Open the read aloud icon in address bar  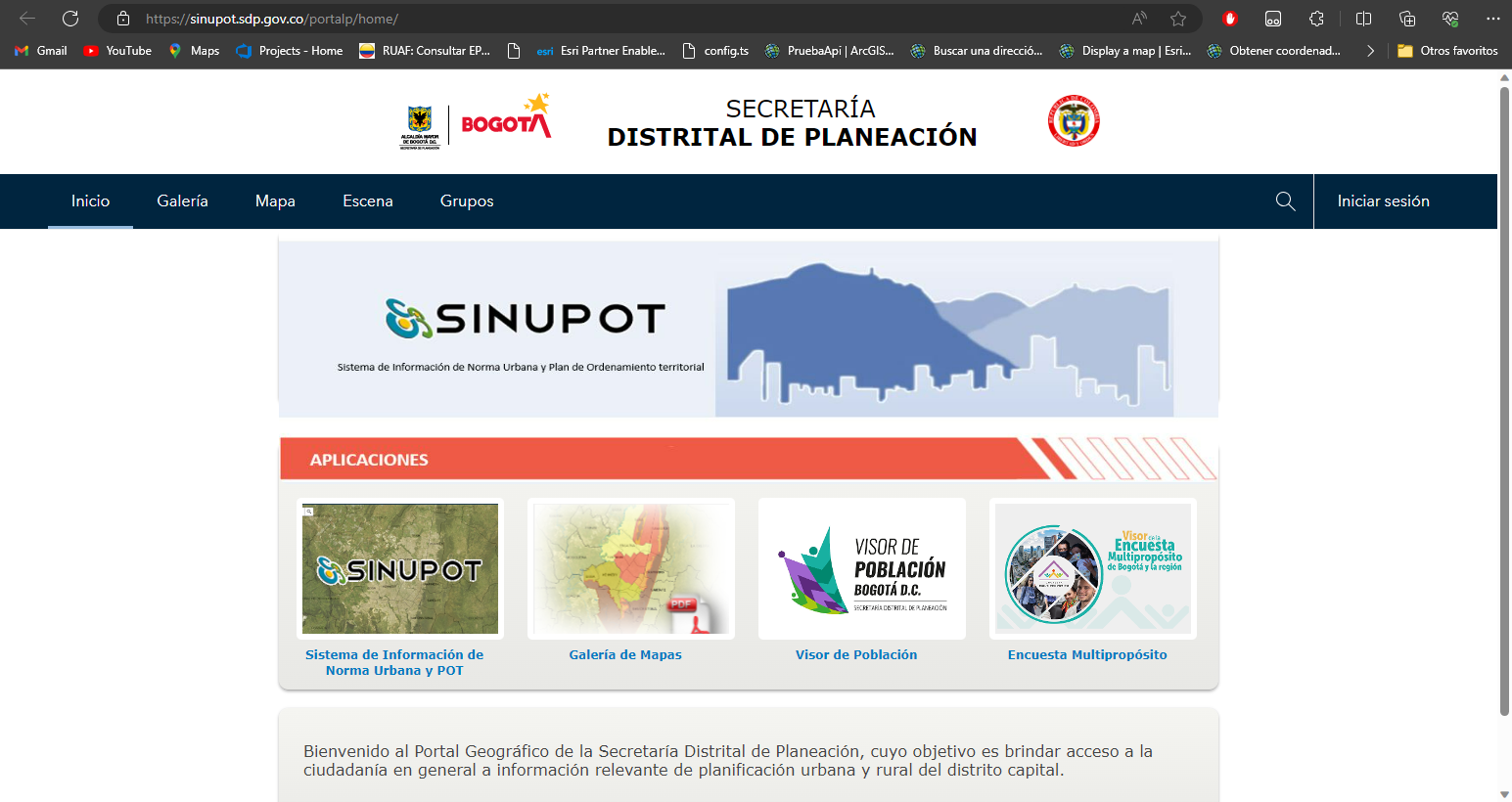pyautogui.click(x=1139, y=19)
